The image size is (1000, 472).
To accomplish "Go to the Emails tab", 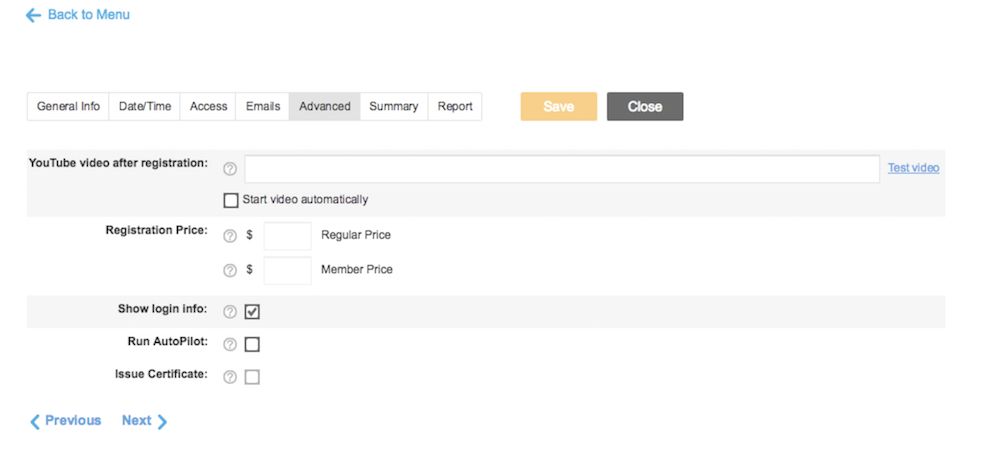I will tap(263, 107).
